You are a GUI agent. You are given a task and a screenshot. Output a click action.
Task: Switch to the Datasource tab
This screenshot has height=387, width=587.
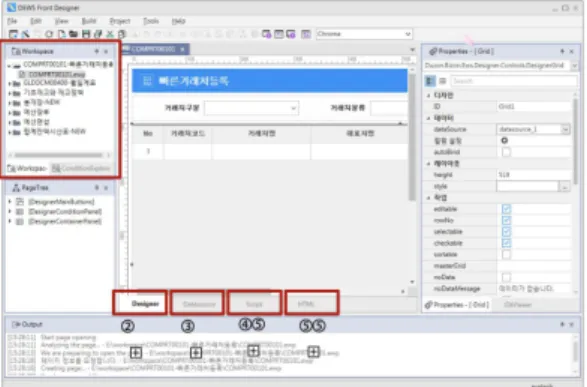(x=198, y=303)
